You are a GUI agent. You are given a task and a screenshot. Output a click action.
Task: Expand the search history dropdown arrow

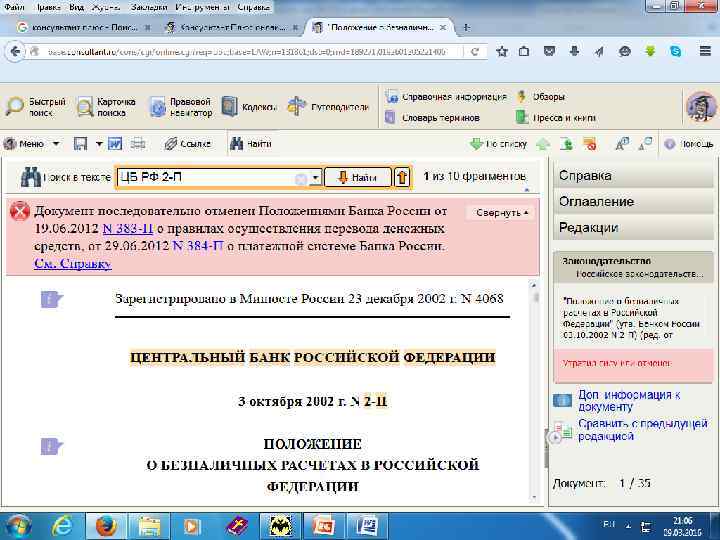[x=315, y=178]
